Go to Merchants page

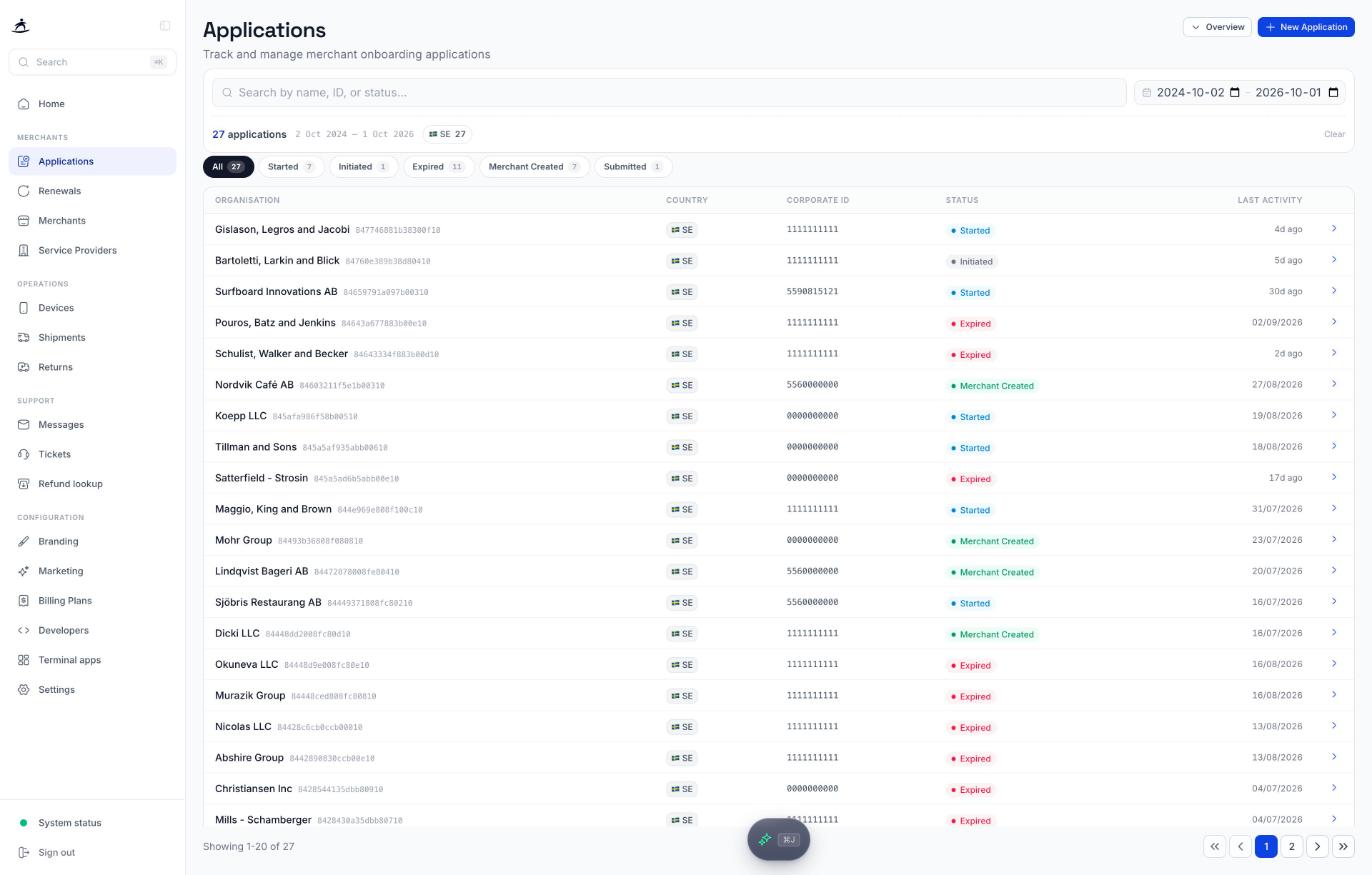(92, 221)
